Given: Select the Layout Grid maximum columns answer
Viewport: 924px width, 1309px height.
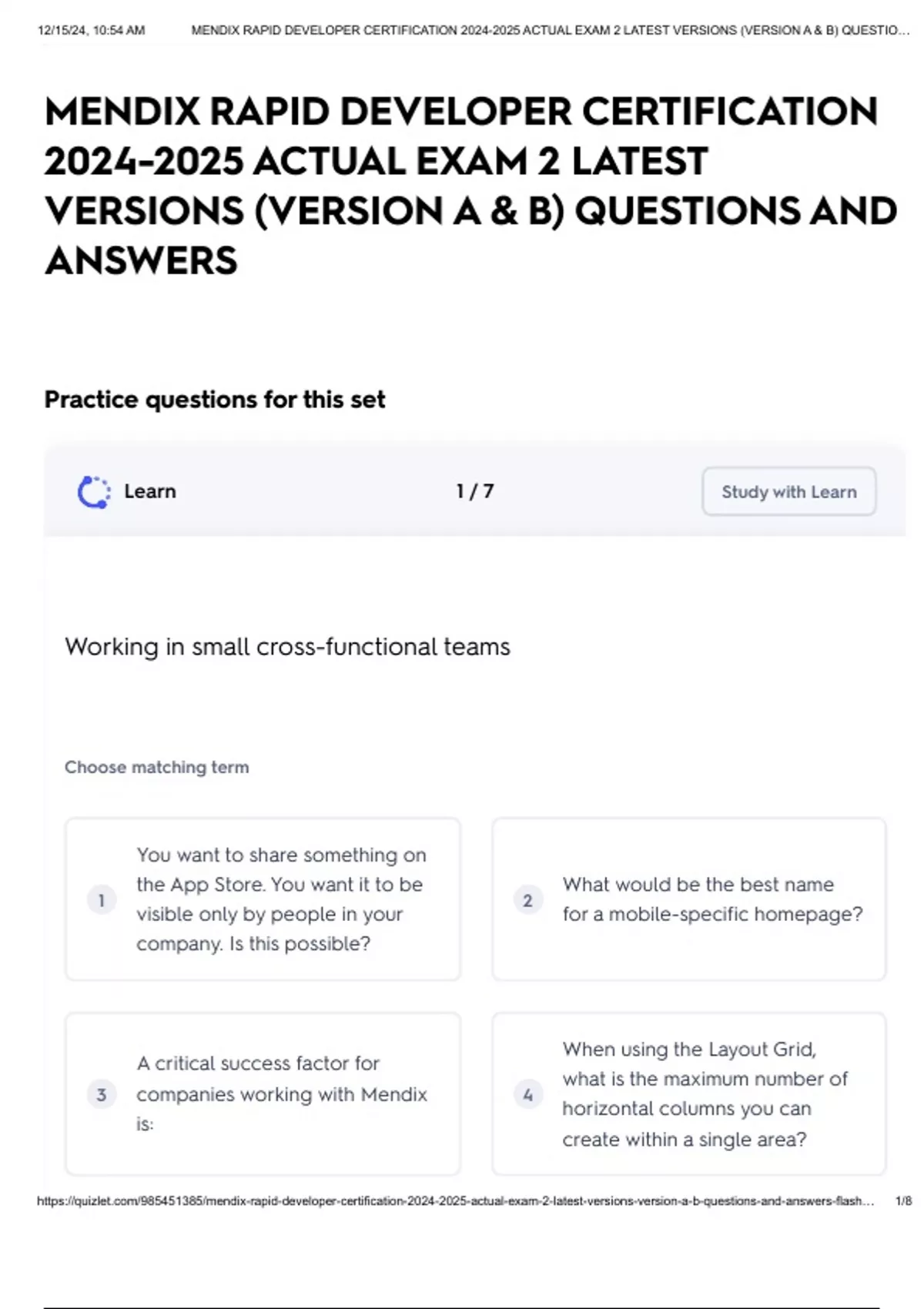Looking at the screenshot, I should coord(704,1093).
